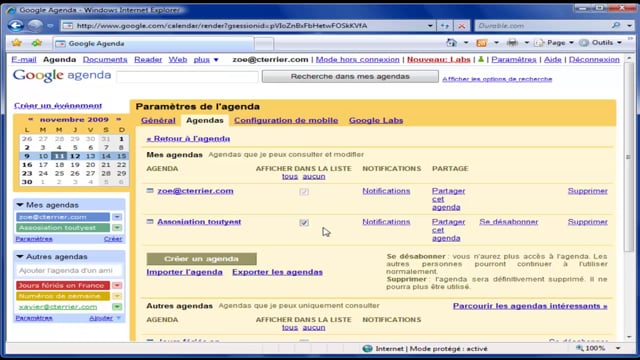Screen dimensions: 640x360
Task: Click the browser Forward arrow button
Action: (35, 26)
